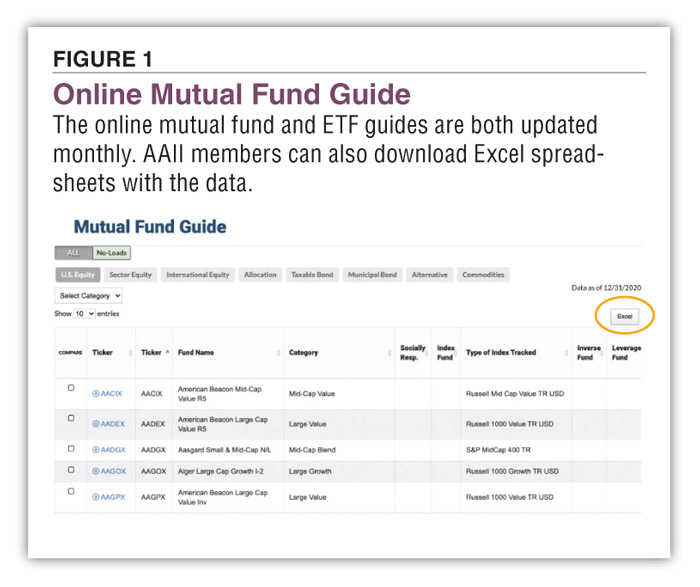Click the plain AADGX ticker cell
This screenshot has width=700, height=587.
coord(153,450)
